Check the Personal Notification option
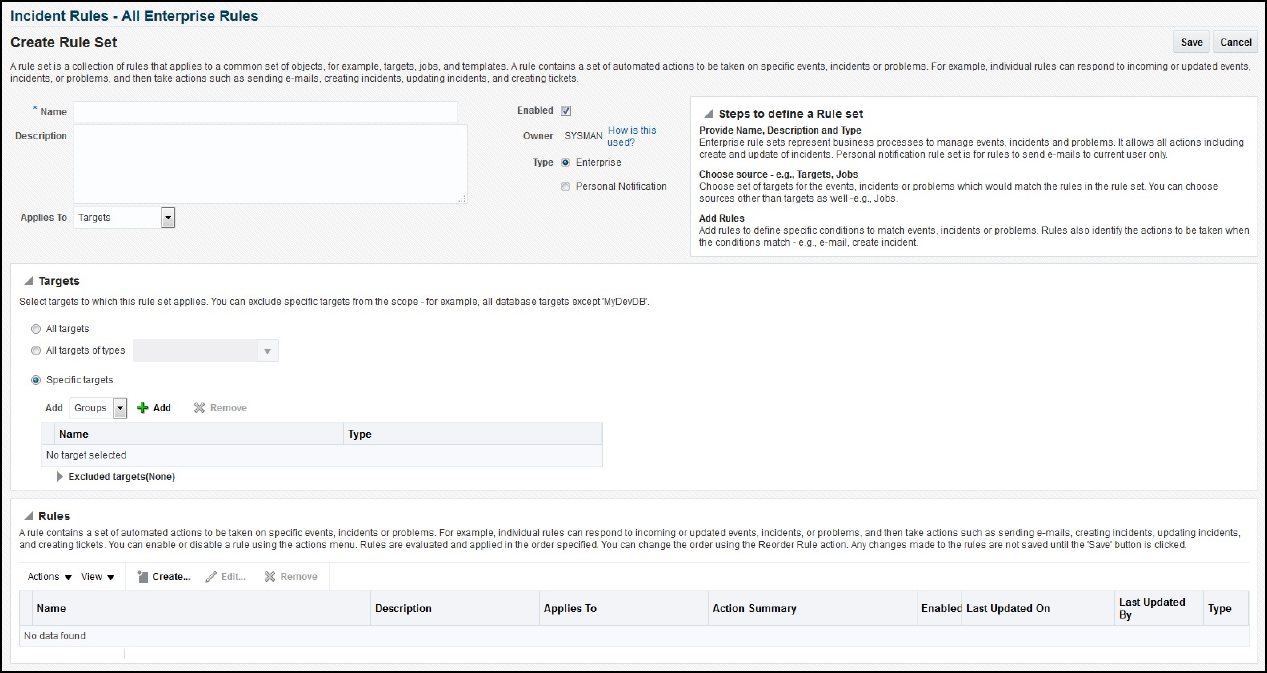 [566, 187]
